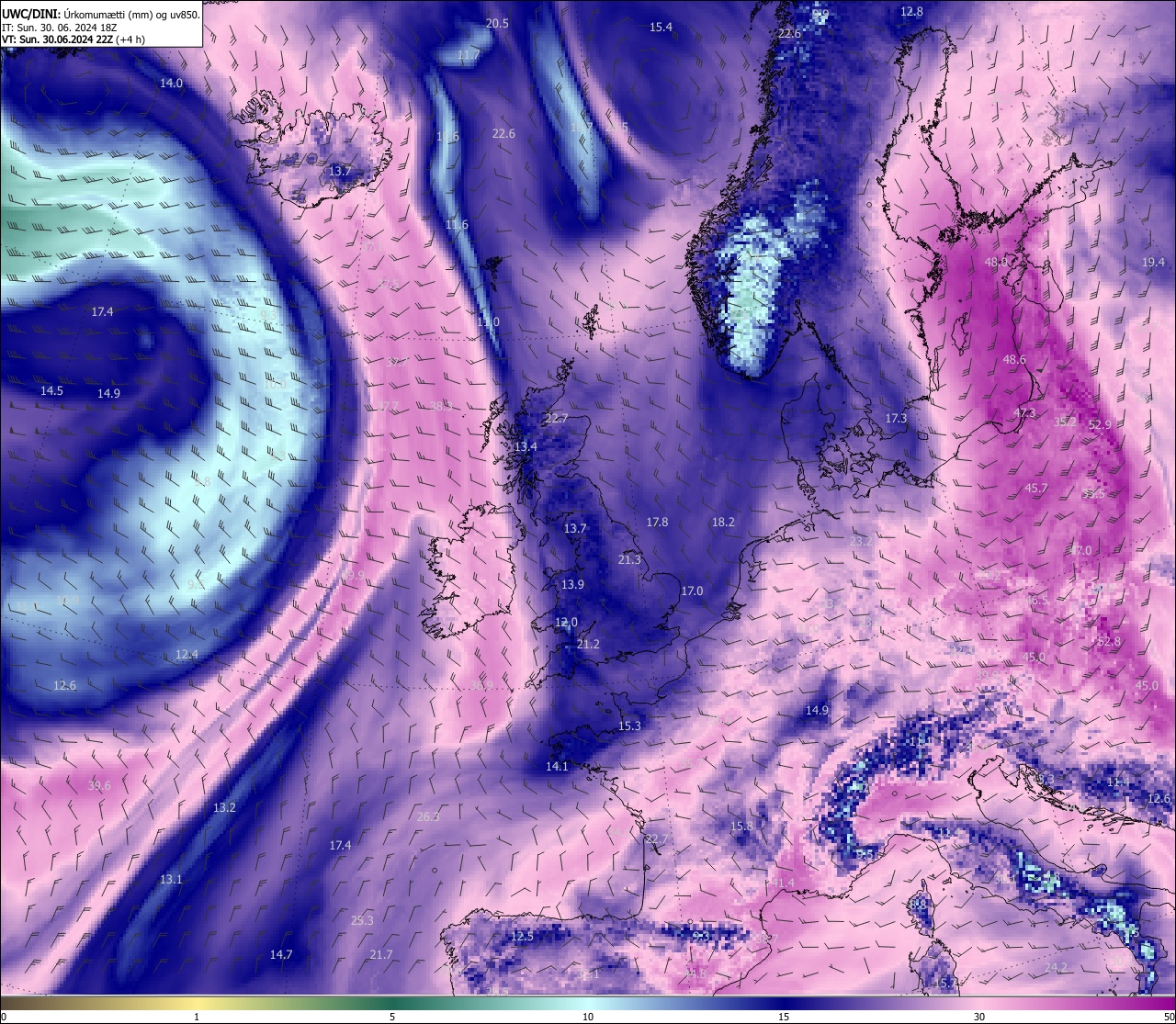This screenshot has width=1176, height=1024.
Task: Click the 17.3 value label
Action: [x=896, y=418]
